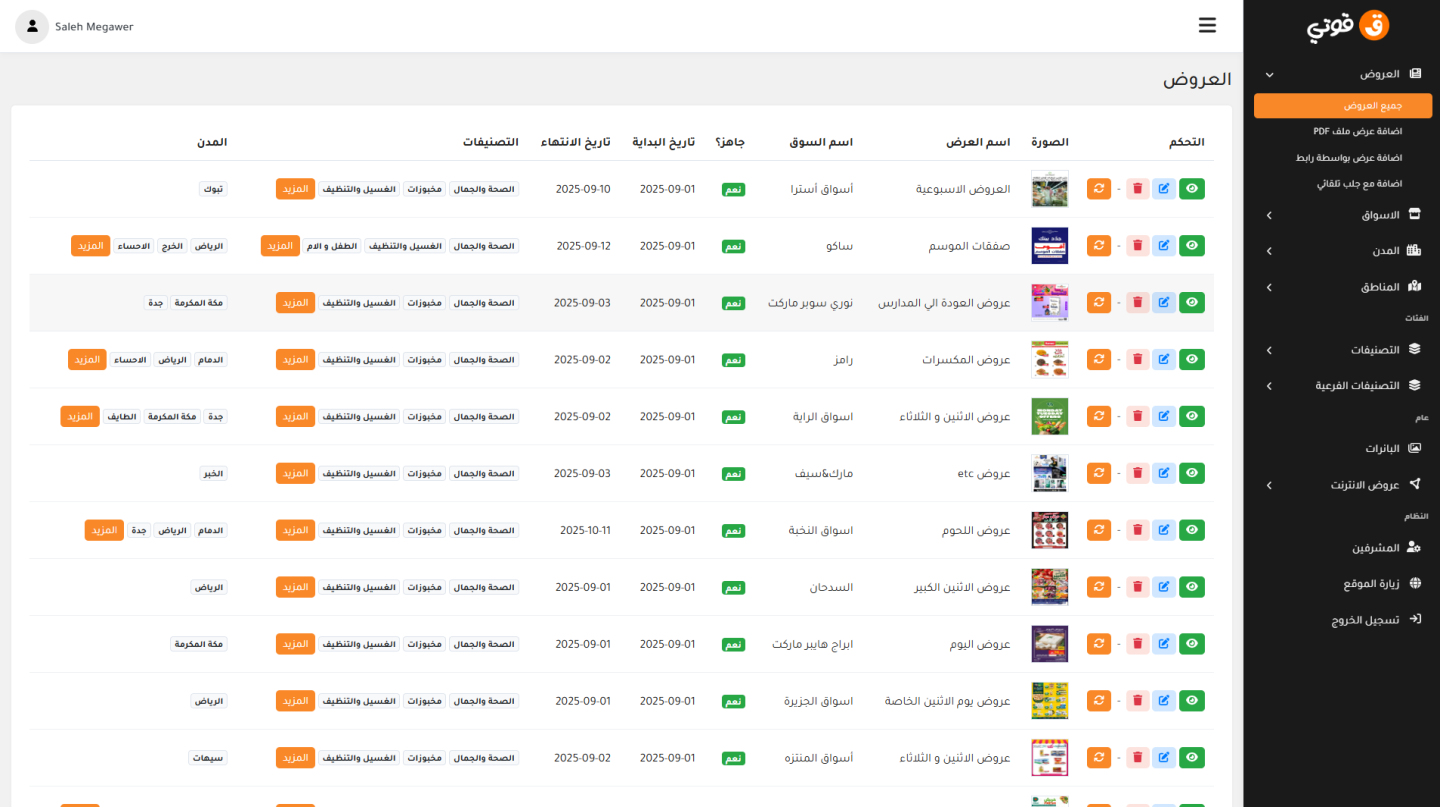Screen dimensions: 1440x807
Task: Click edit icon for عروض اليوم row
Action: 1164,644
